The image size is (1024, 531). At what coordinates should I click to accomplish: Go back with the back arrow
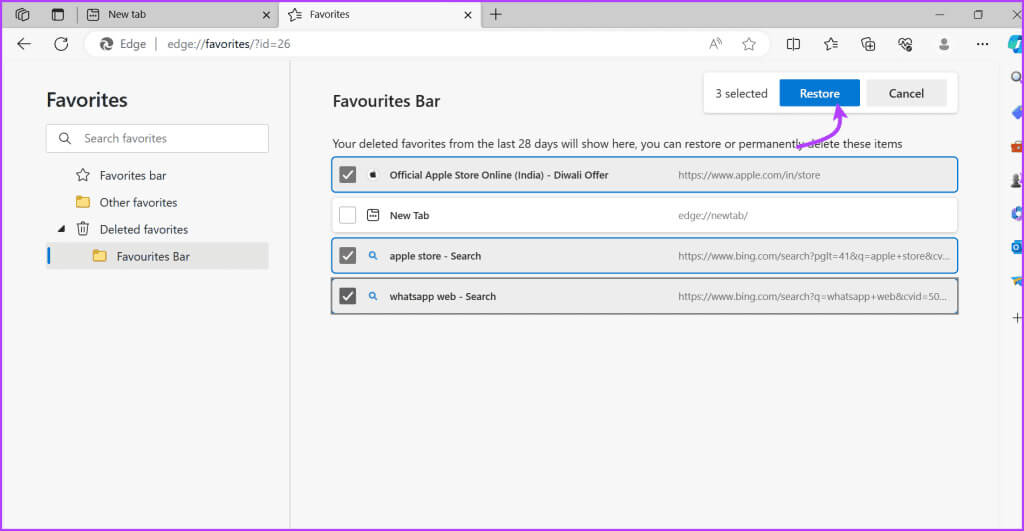point(24,44)
